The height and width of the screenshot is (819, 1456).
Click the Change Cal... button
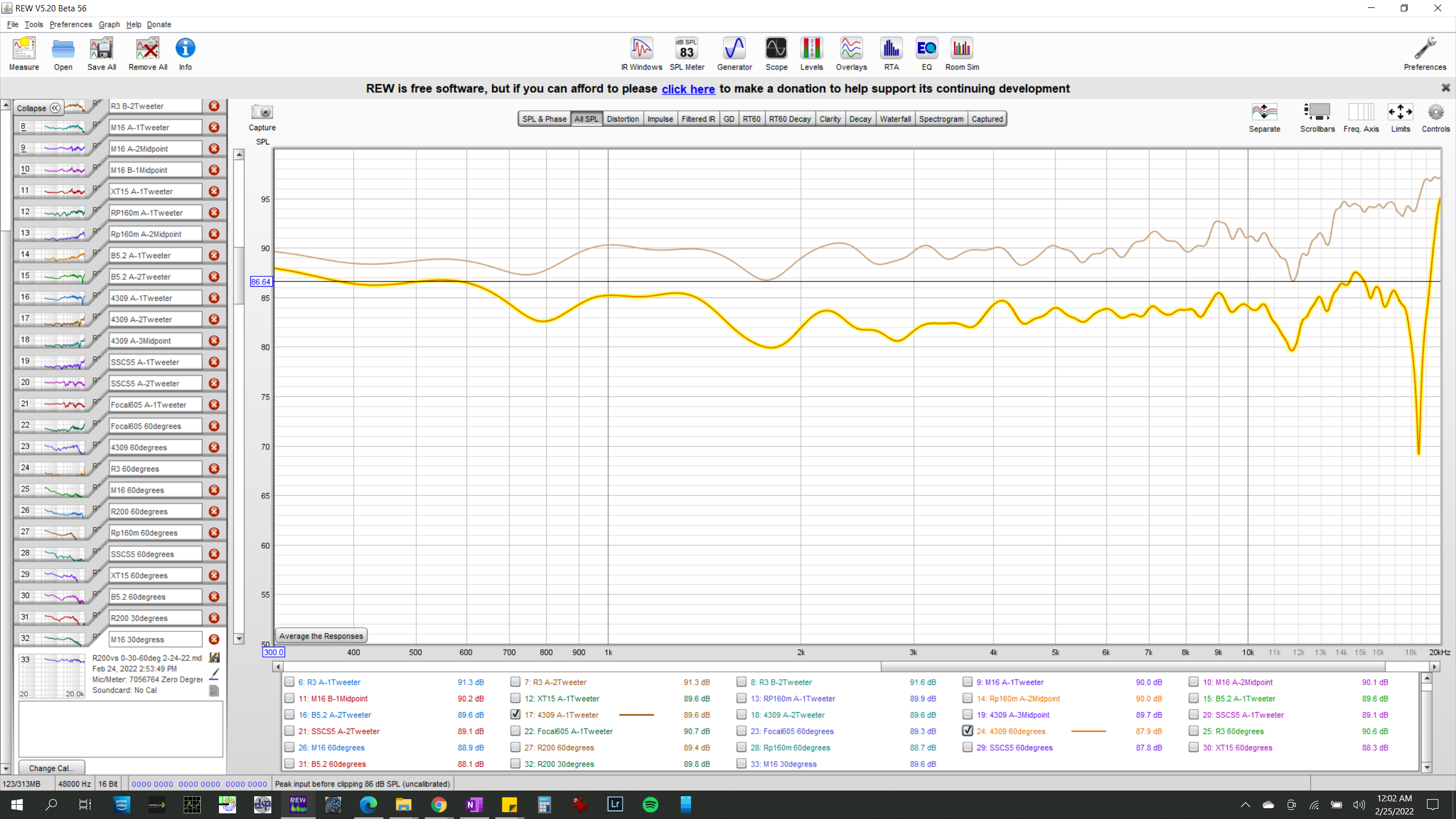point(52,768)
